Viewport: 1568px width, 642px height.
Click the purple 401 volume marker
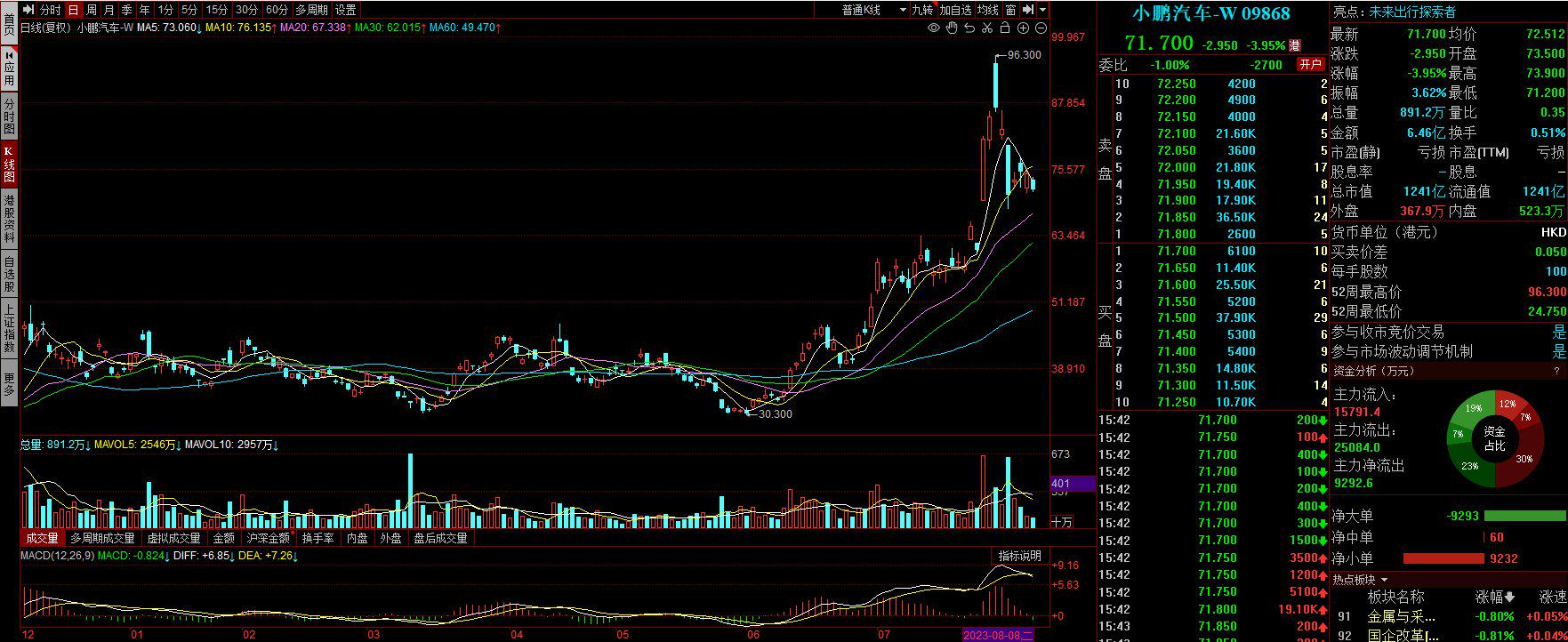(1073, 484)
